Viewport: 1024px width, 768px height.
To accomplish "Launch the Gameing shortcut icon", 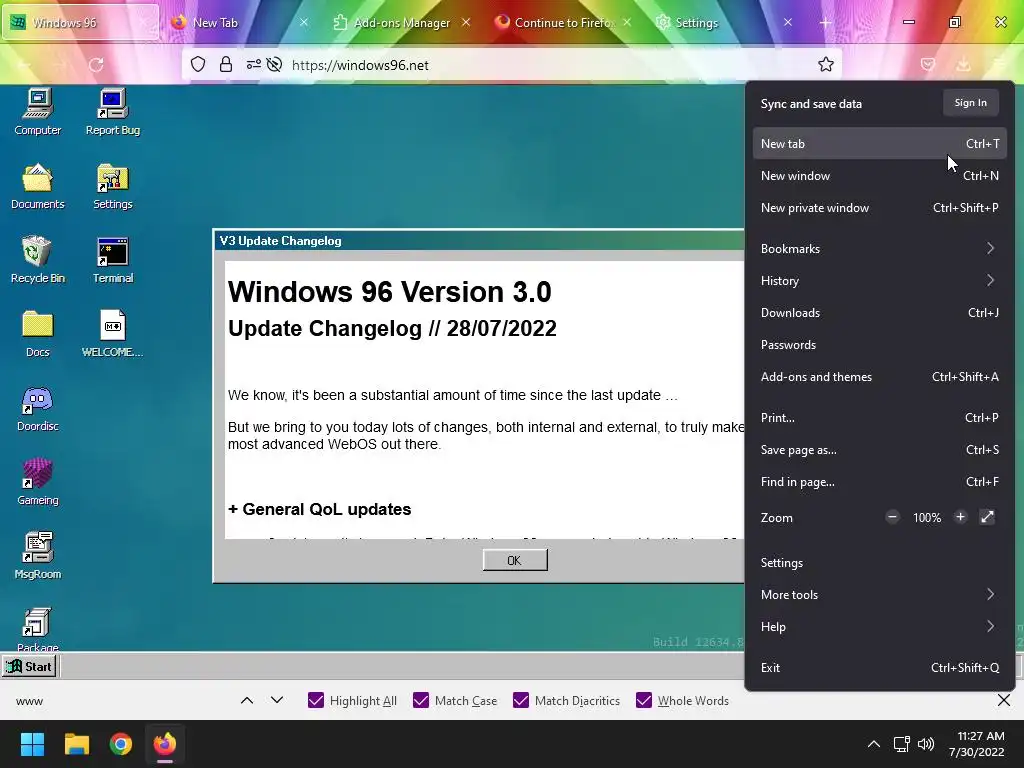I will click(x=38, y=481).
